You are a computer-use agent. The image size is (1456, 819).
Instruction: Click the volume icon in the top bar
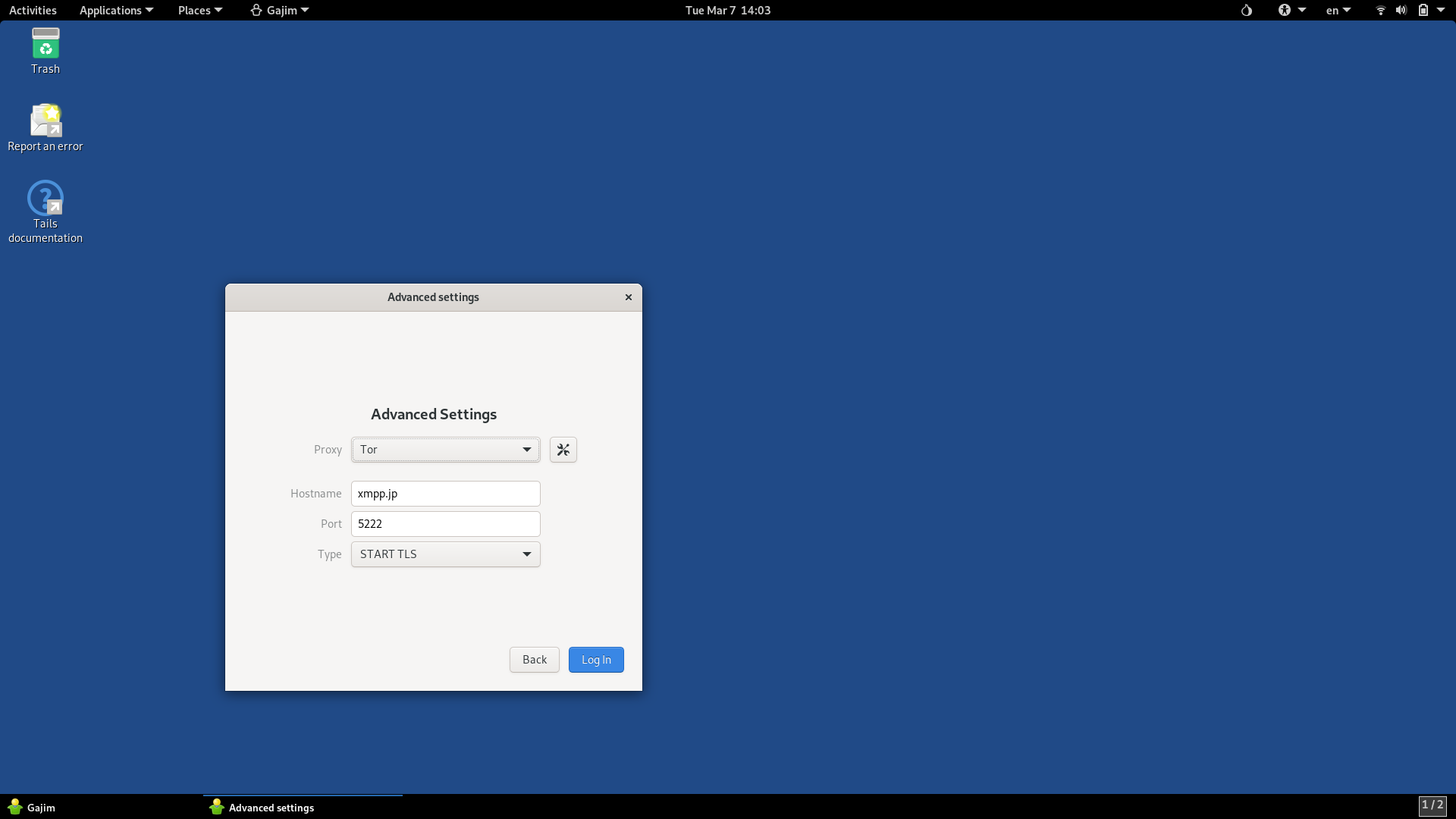click(1401, 11)
